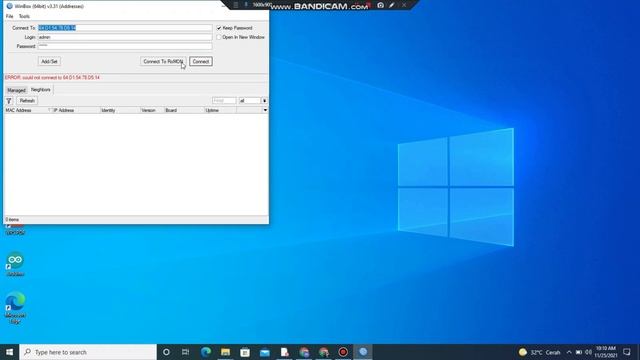The image size is (640, 360).
Task: Click the WinBox logo in the title bar
Action: coord(9,6)
